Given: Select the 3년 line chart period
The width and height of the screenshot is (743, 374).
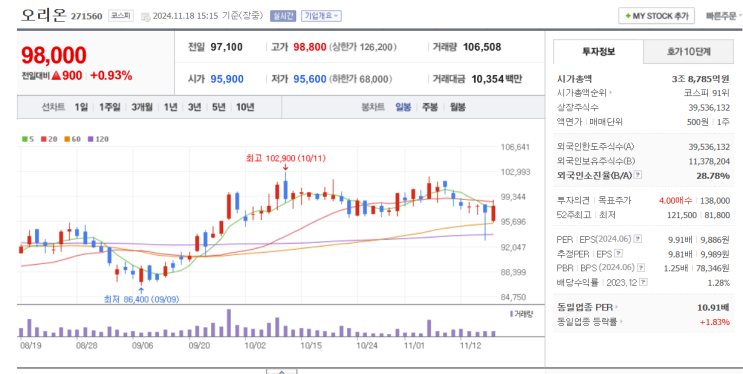Looking at the screenshot, I should tap(194, 107).
